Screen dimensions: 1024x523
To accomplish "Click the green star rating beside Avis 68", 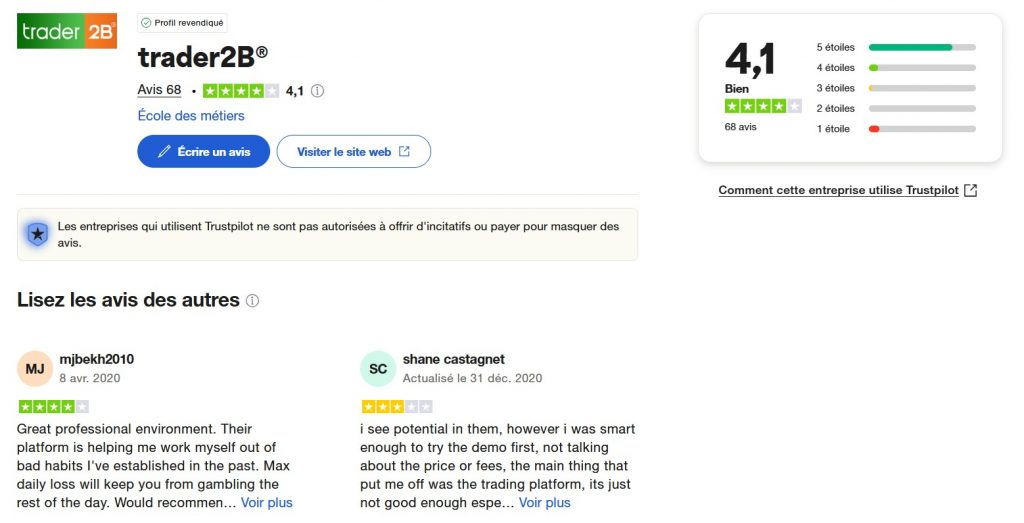I will [x=241, y=91].
